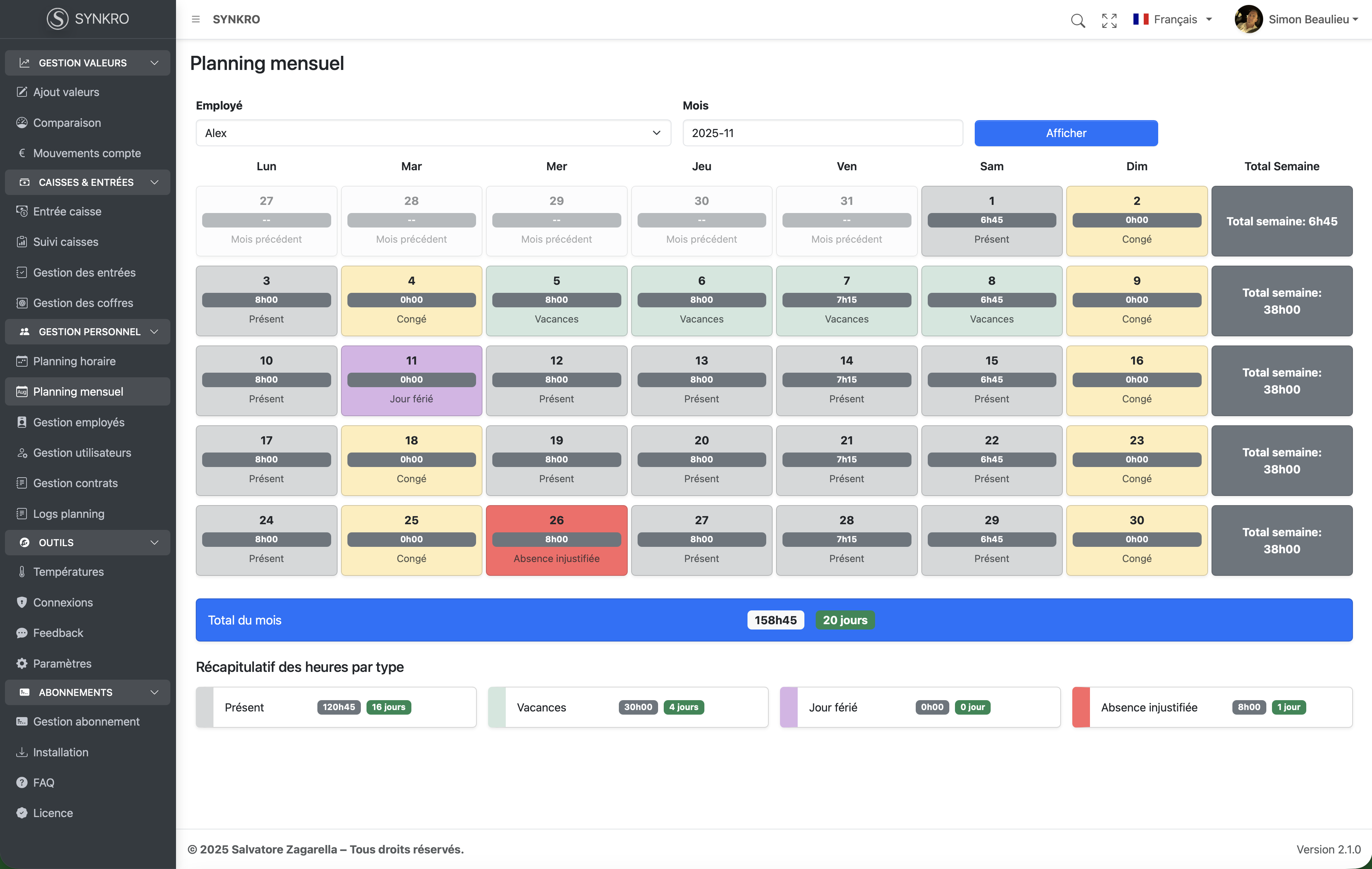
Task: Toggle fullscreen with the expand icon
Action: (1109, 20)
